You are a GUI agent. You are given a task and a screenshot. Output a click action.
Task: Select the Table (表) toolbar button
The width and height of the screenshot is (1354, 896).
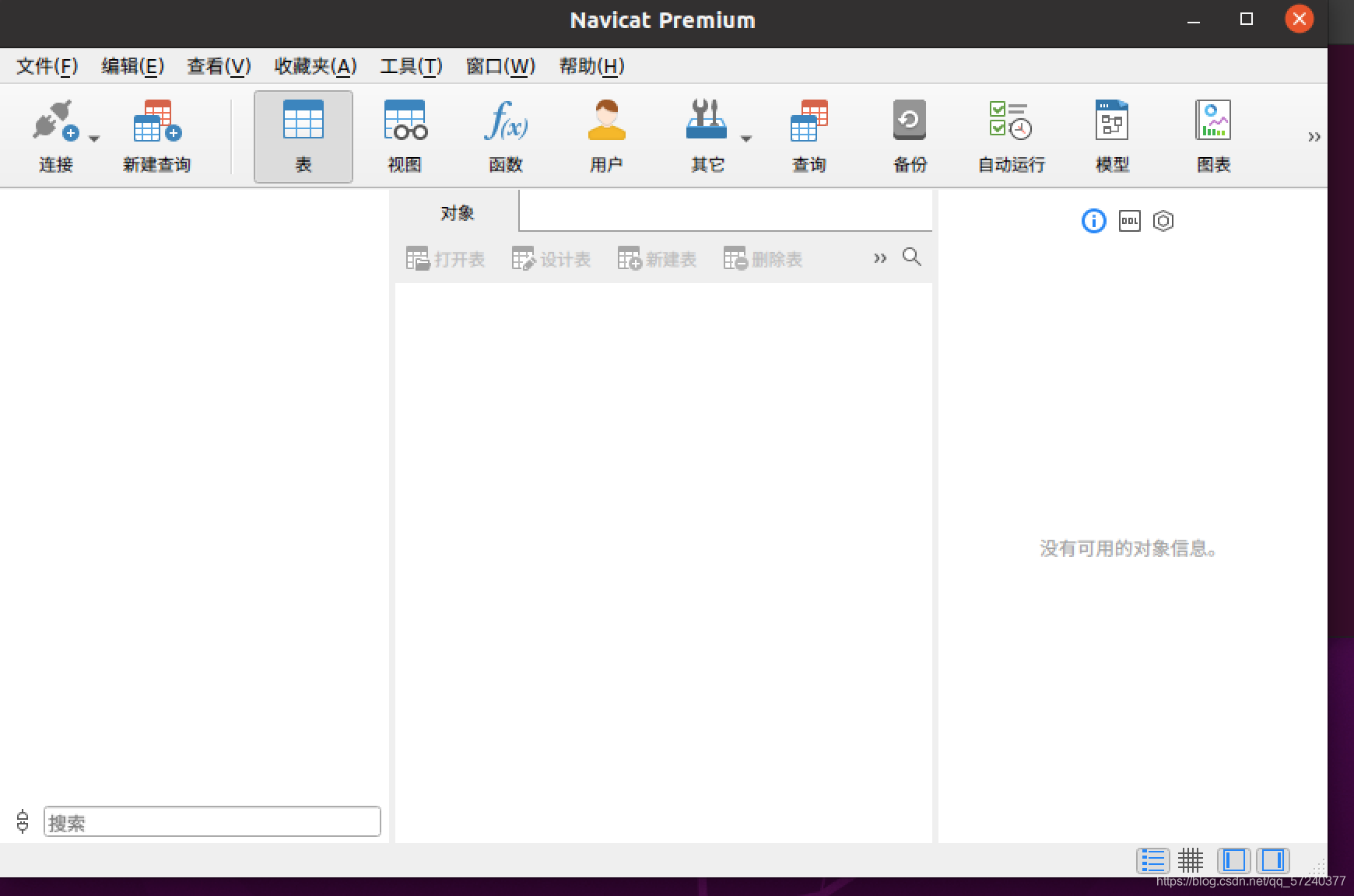303,137
